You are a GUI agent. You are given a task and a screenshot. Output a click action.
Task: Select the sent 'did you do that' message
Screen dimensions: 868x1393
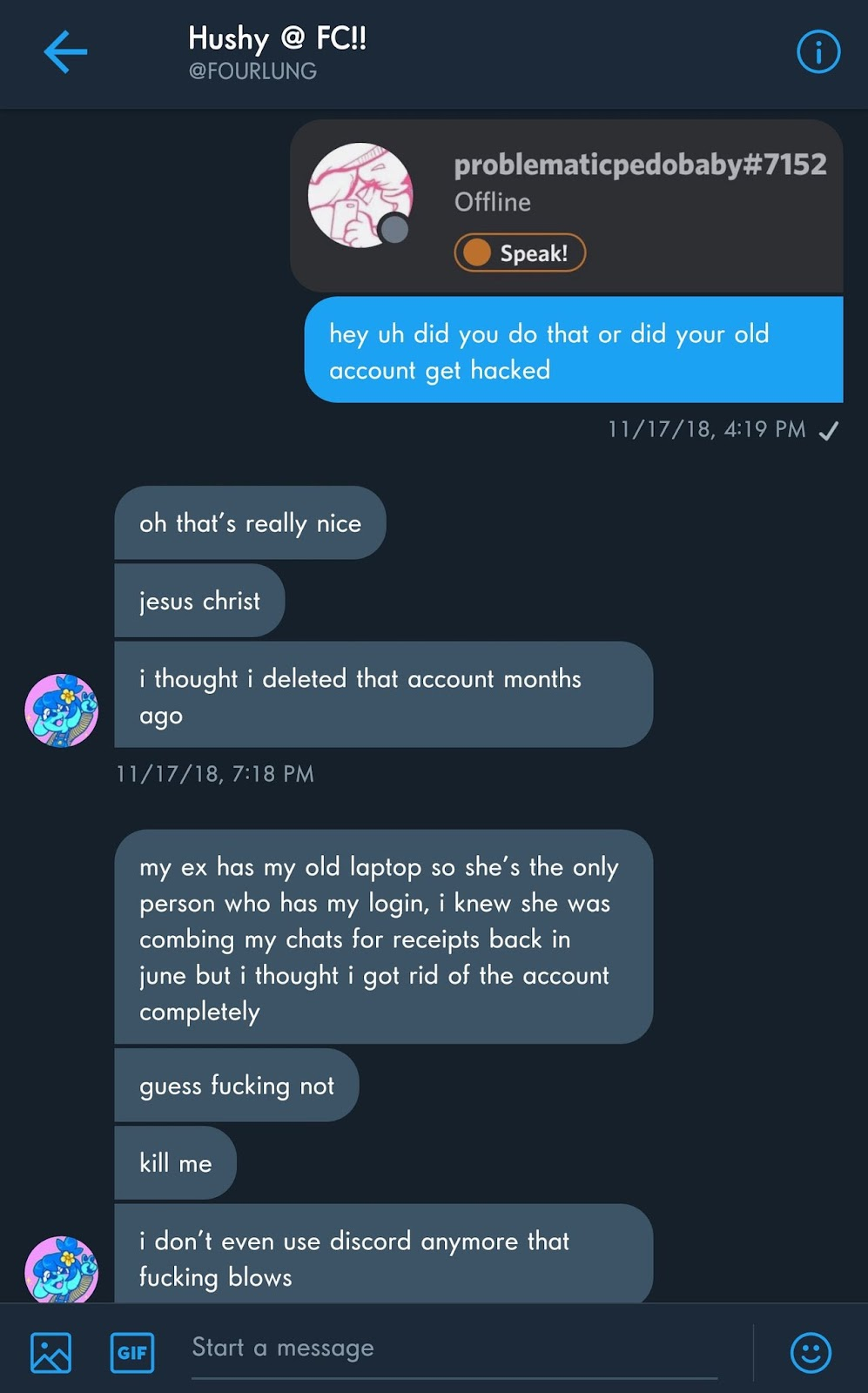[573, 350]
